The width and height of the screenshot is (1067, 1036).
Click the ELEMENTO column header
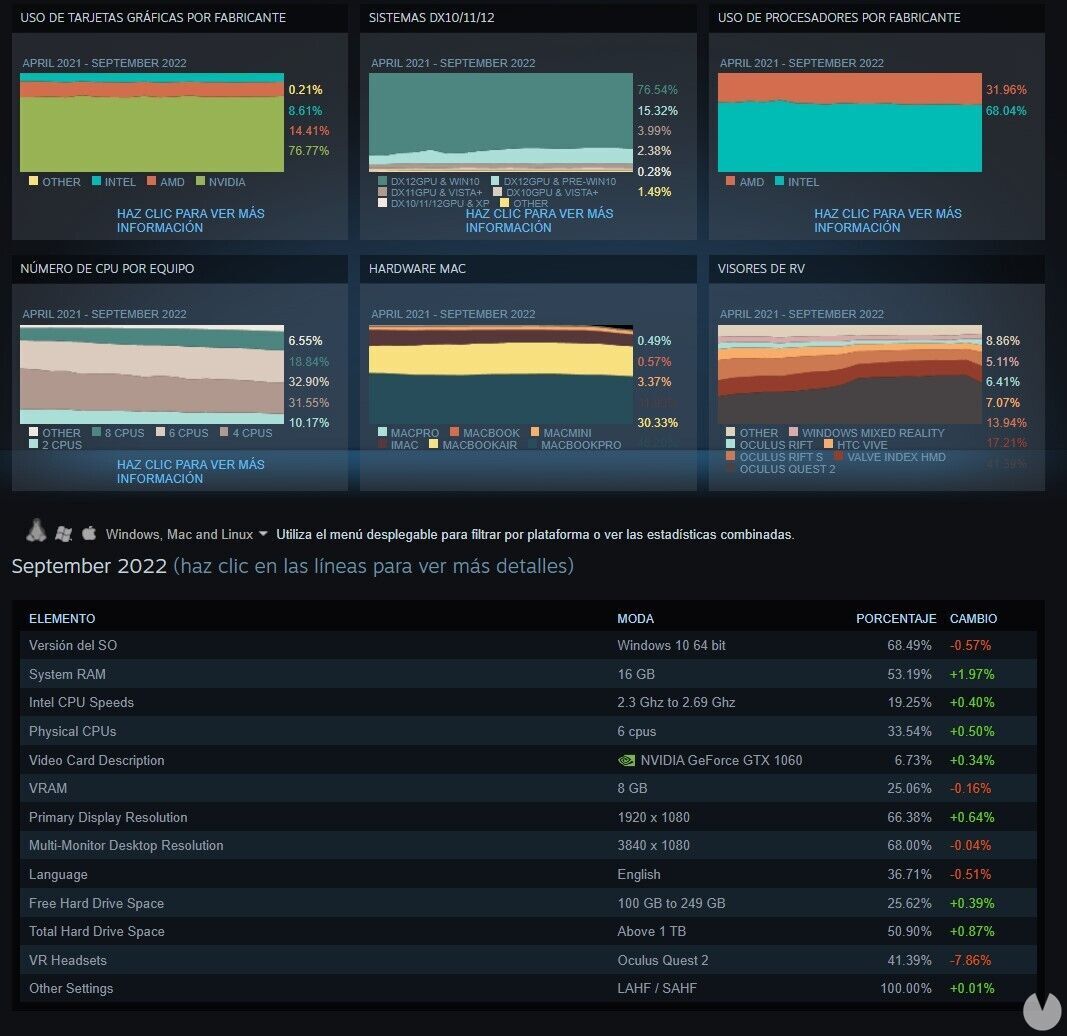62,619
